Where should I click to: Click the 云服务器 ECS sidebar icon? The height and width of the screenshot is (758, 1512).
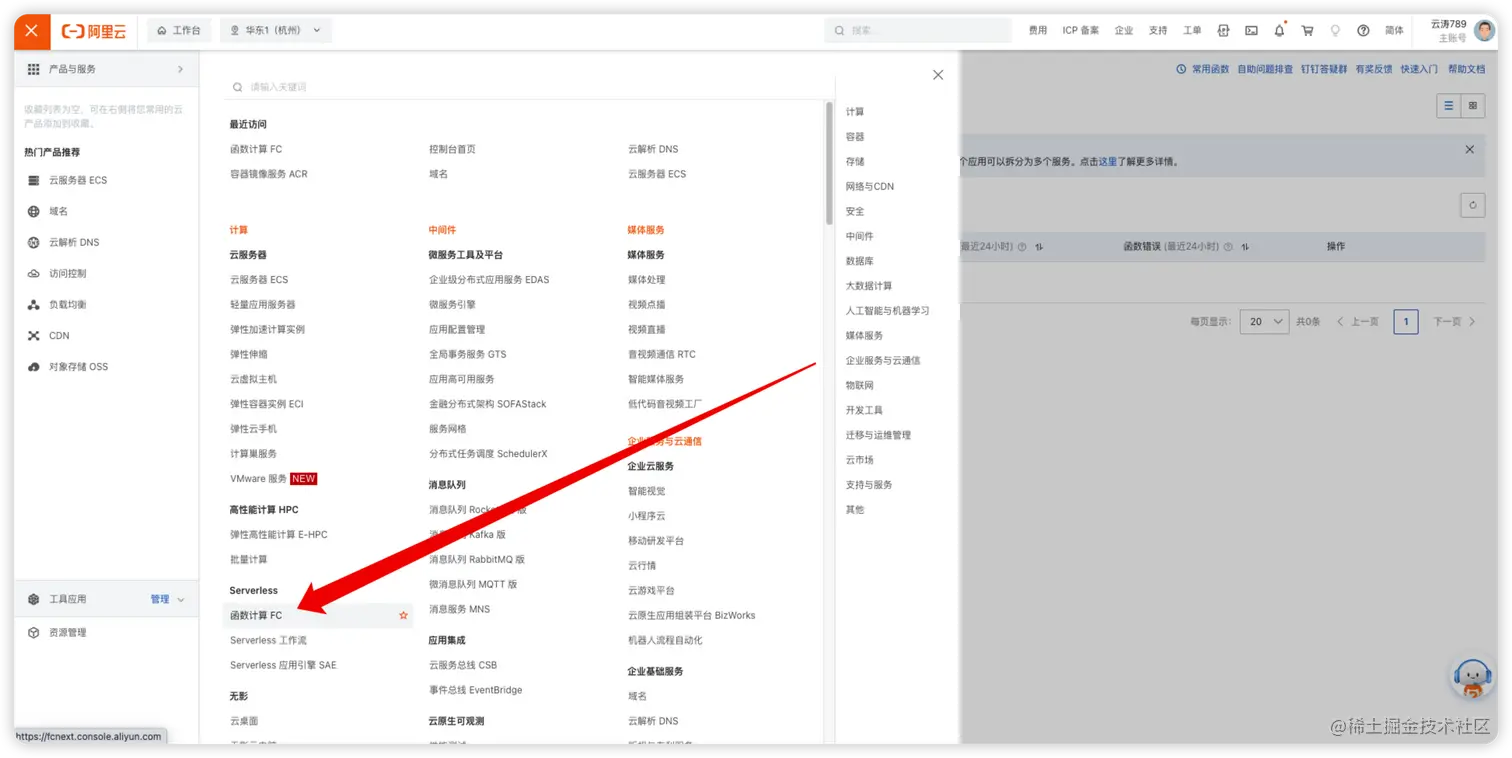pyautogui.click(x=34, y=180)
